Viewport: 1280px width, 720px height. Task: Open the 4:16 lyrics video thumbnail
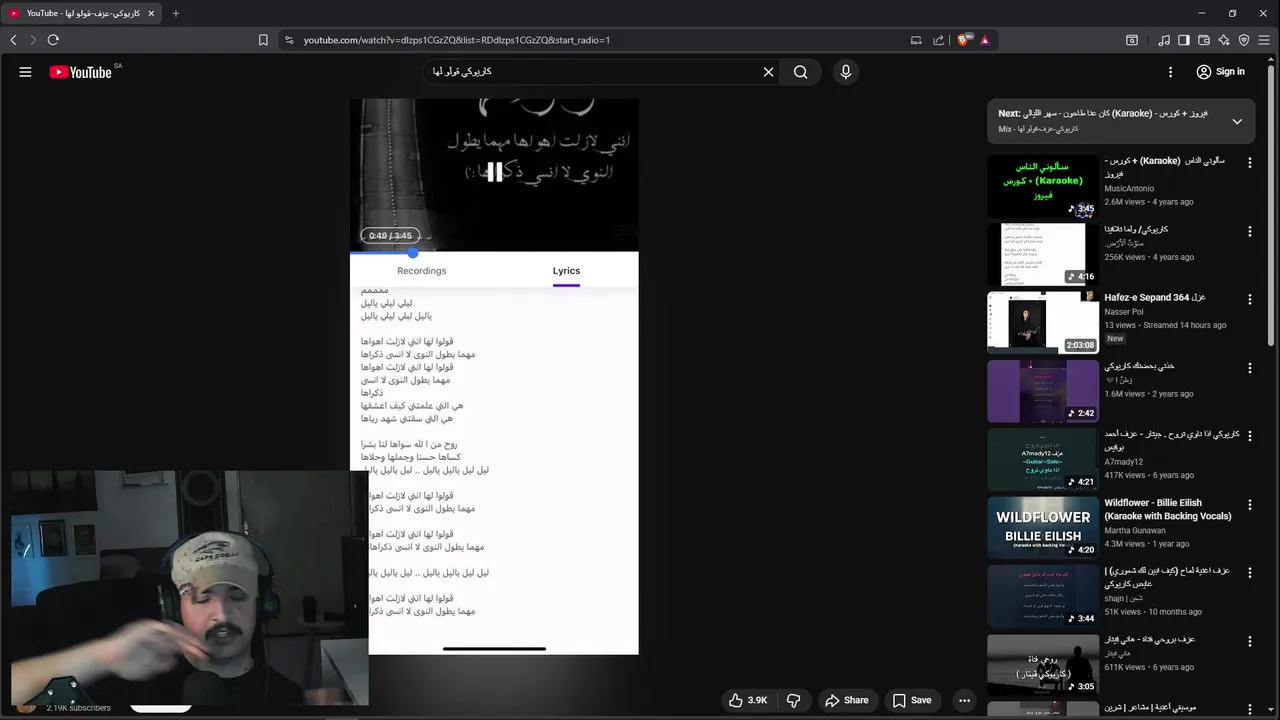pyautogui.click(x=1043, y=254)
